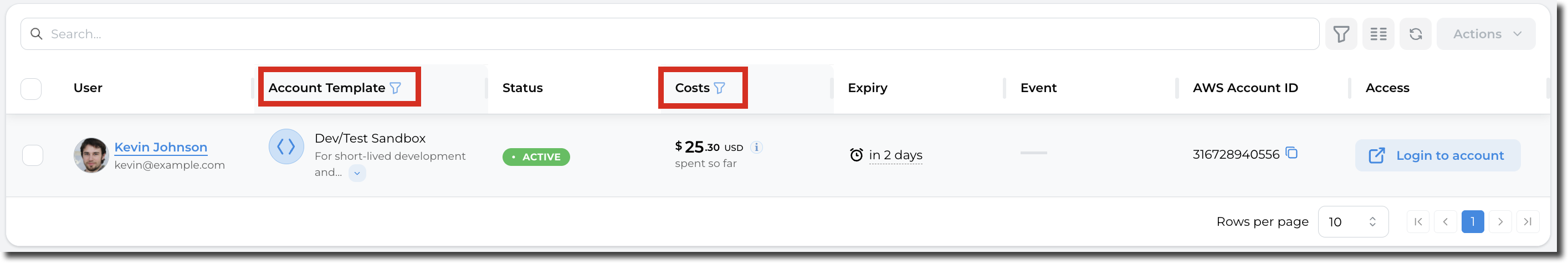
Task: Expand the Dev/Test Sandbox description
Action: [357, 173]
